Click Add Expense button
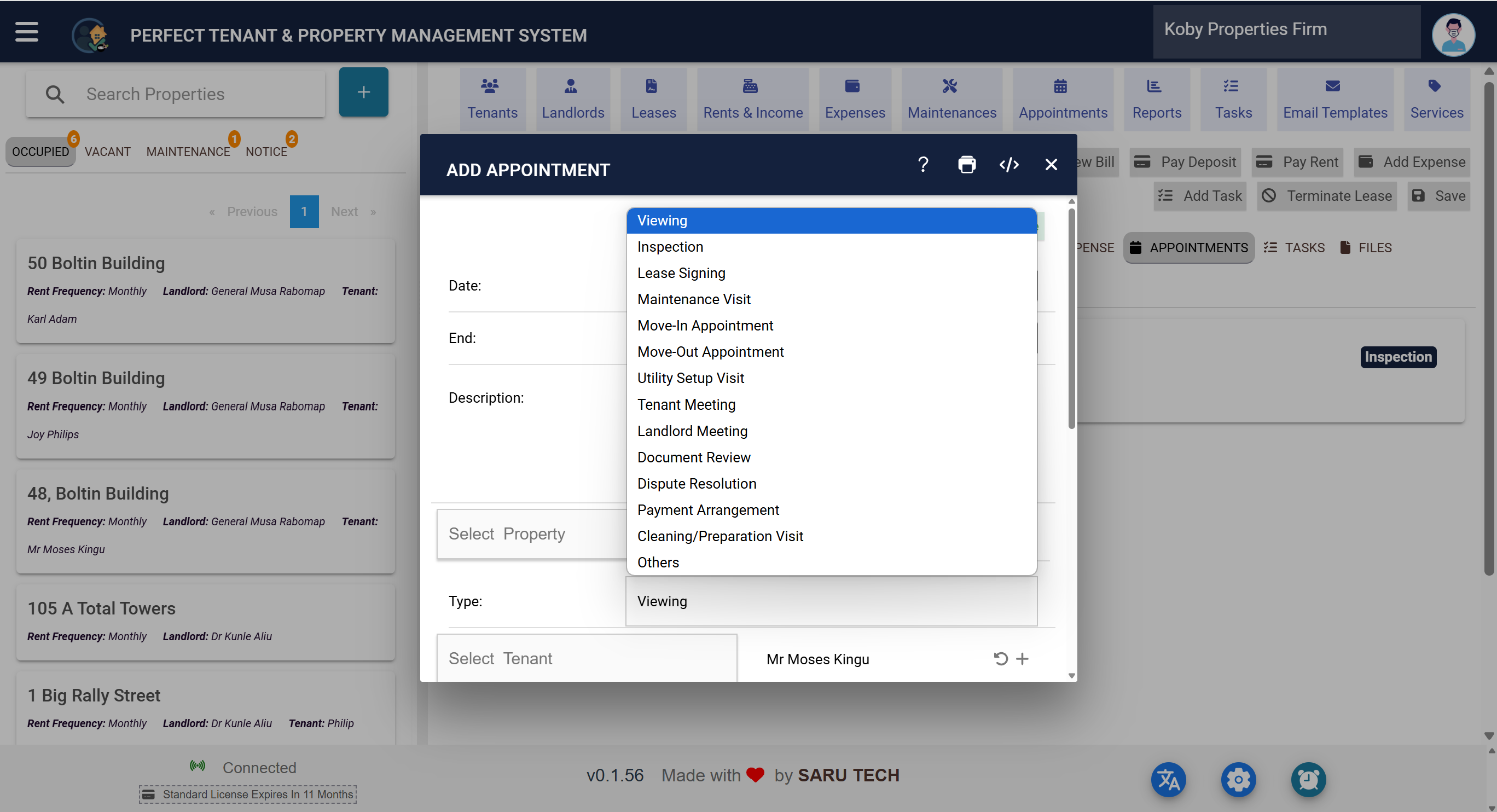The width and height of the screenshot is (1497, 812). (x=1412, y=162)
